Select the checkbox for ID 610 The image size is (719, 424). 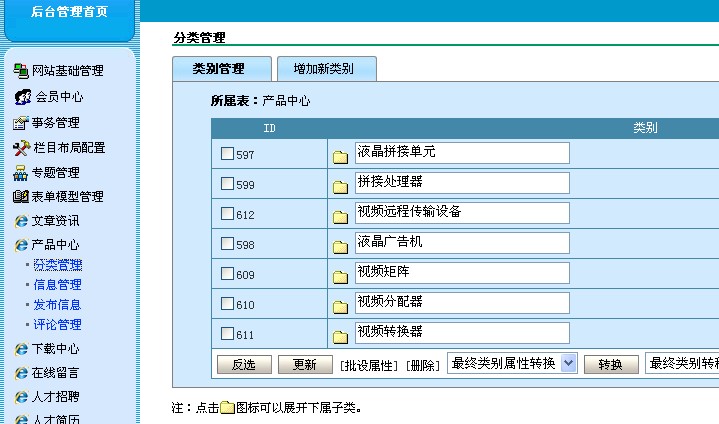[227, 304]
